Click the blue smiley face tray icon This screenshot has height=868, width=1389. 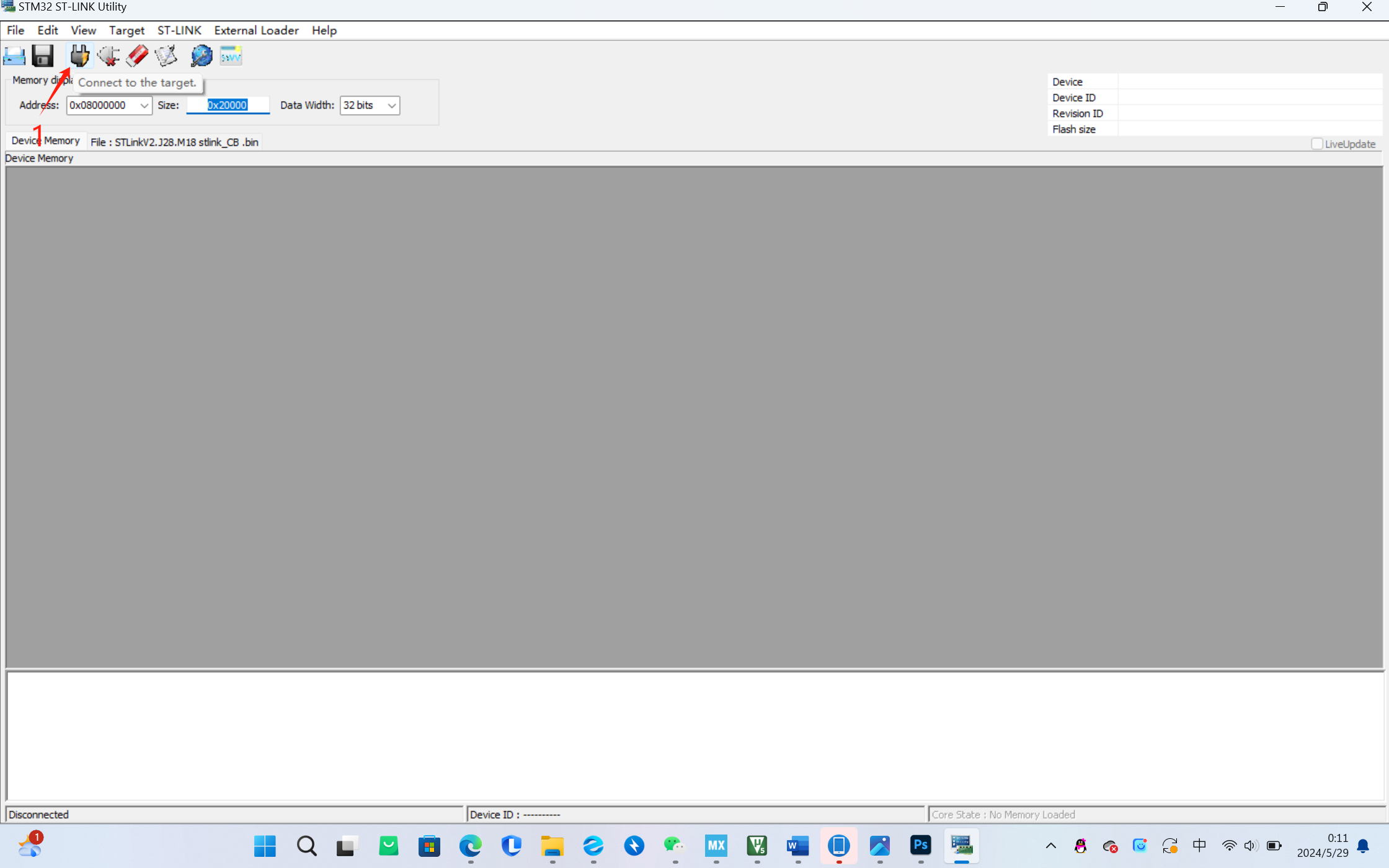pos(1140,846)
